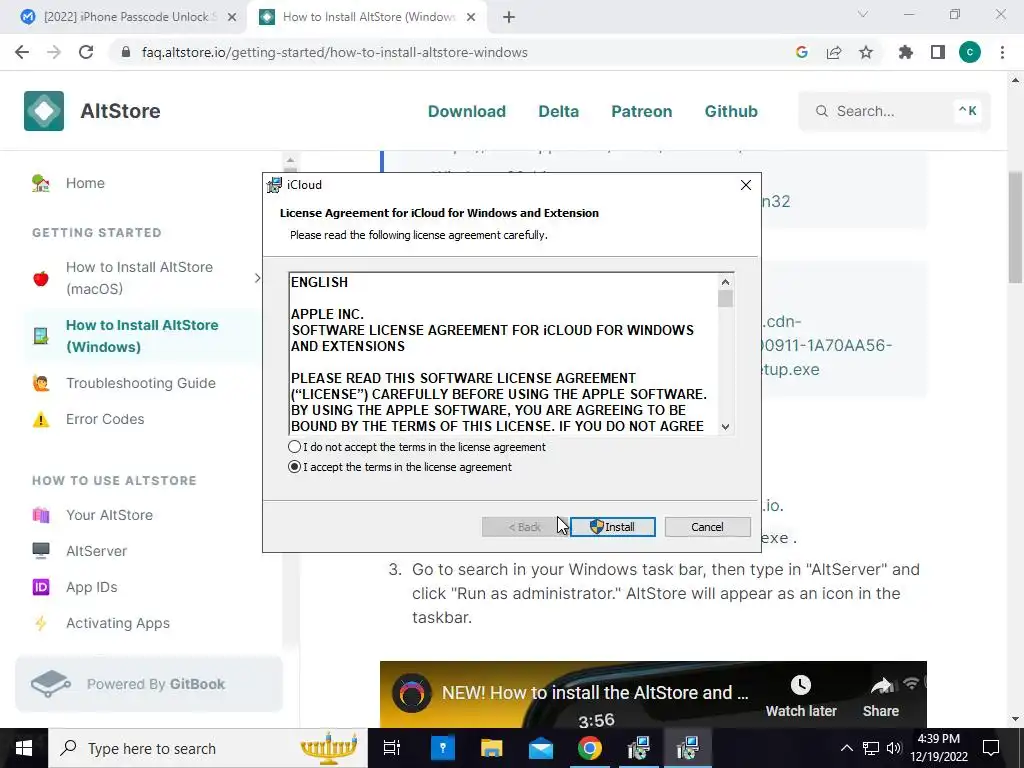Open the AltServer sidebar page

coord(96,551)
